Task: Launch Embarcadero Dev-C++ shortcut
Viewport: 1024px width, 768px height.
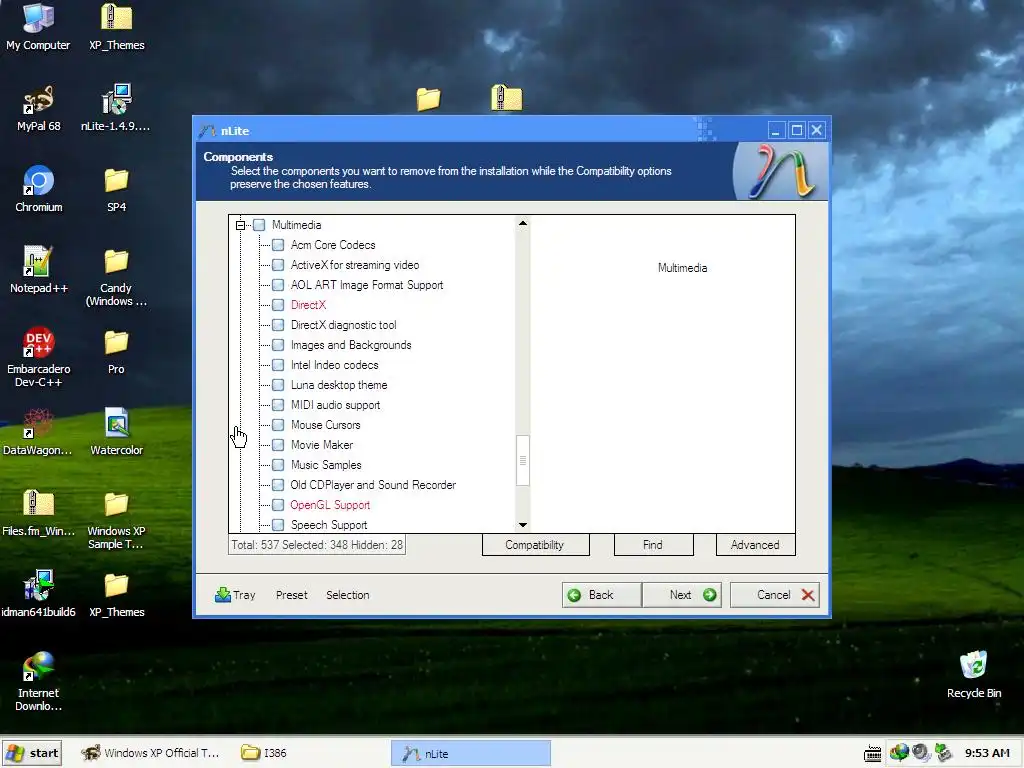Action: (x=39, y=357)
